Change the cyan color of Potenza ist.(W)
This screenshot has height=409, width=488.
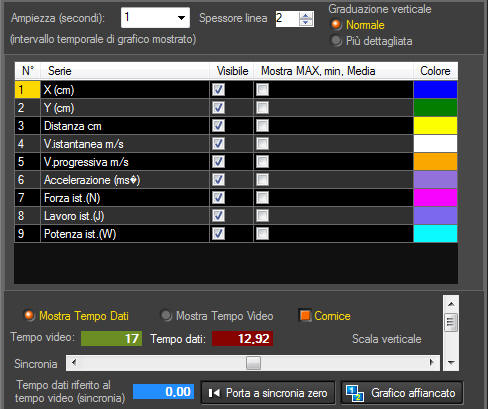tap(435, 233)
